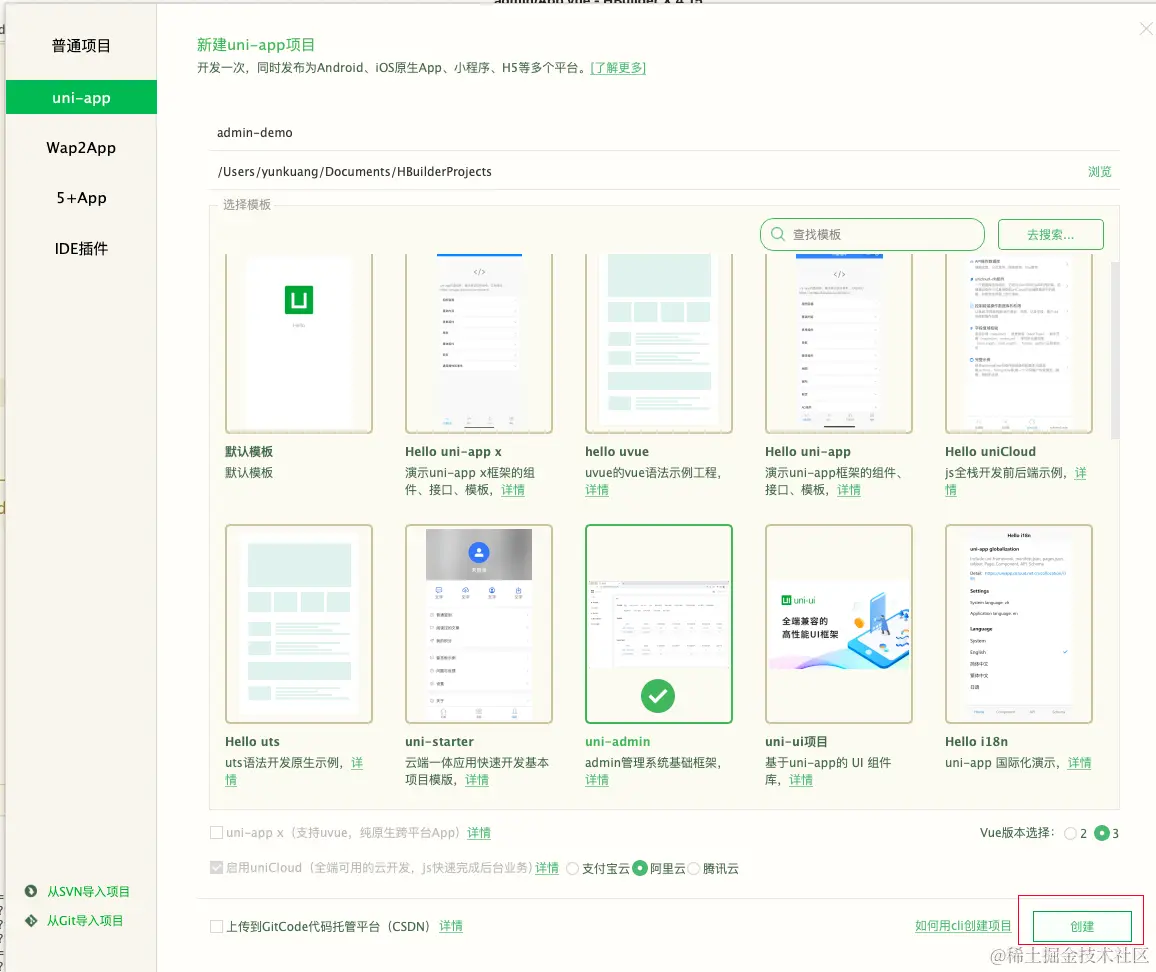The height and width of the screenshot is (972, 1156).
Task: Open 详情 link for Hello i18n
Action: coord(1079,763)
